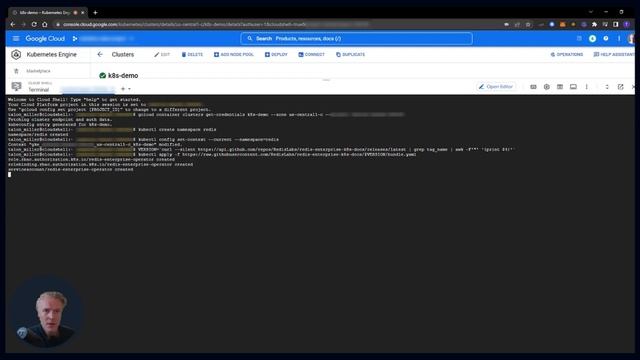Image resolution: width=640 pixels, height=360 pixels.
Task: Click the Cloud Shell activate icon in header
Action: [579, 38]
